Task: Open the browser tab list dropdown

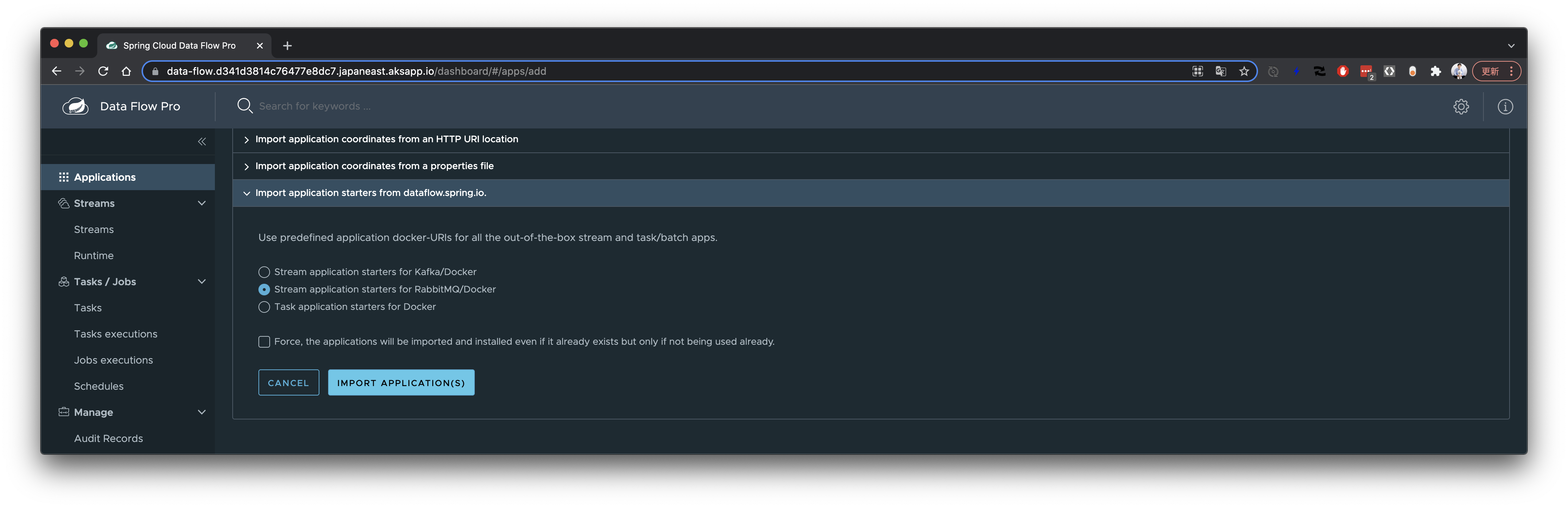Action: click(1511, 46)
